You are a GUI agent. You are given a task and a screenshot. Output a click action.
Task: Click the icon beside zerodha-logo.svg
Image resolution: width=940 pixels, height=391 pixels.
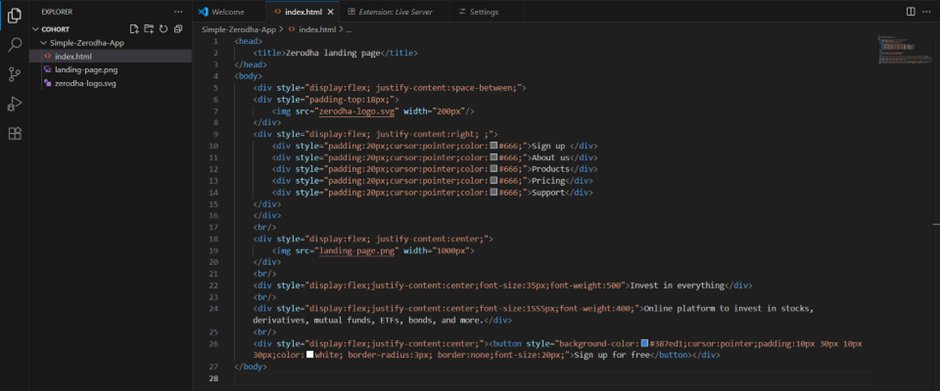pos(48,83)
